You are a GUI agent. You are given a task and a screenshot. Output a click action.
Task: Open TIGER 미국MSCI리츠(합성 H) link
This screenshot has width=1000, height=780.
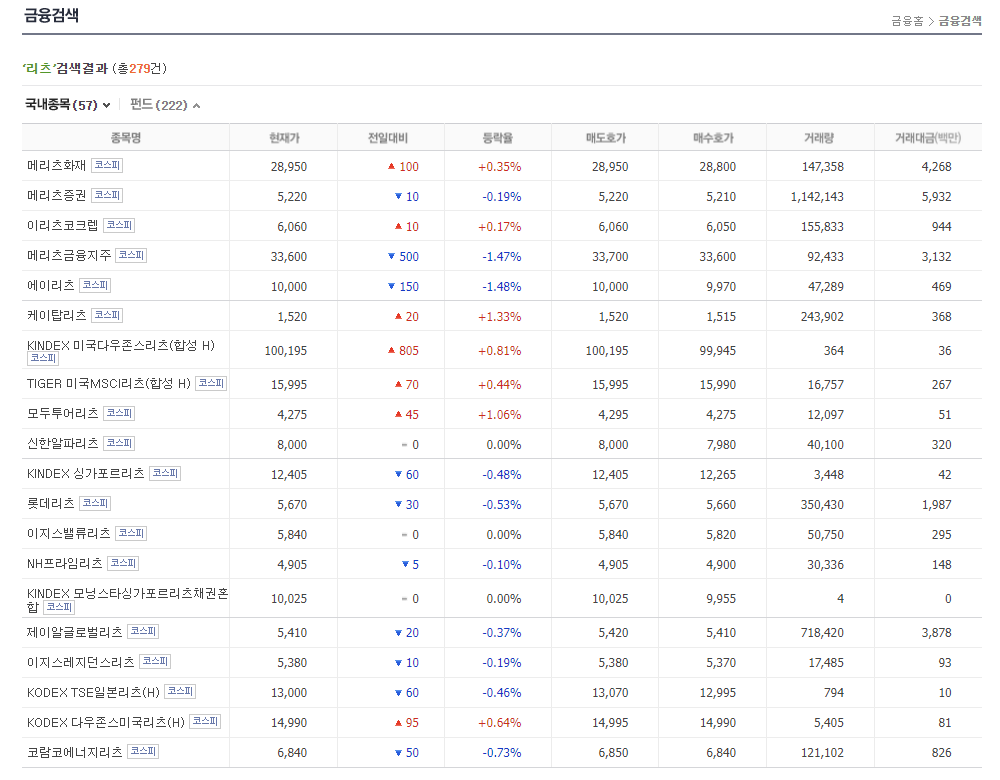[108, 384]
